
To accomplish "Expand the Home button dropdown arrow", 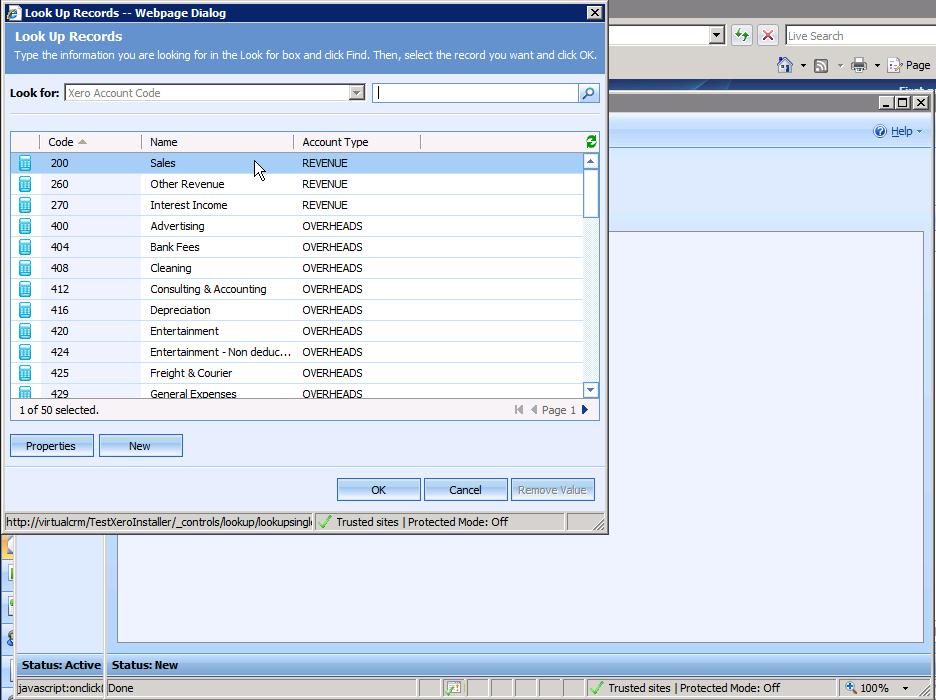I will pyautogui.click(x=803, y=65).
